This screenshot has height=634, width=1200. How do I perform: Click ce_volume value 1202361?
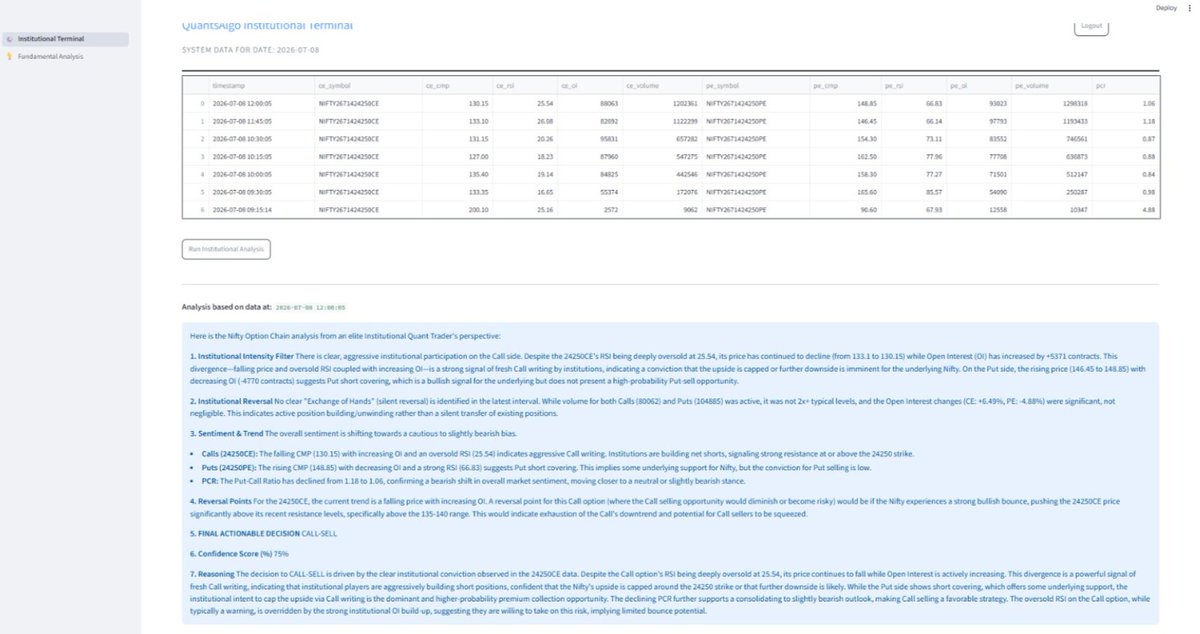(660, 103)
